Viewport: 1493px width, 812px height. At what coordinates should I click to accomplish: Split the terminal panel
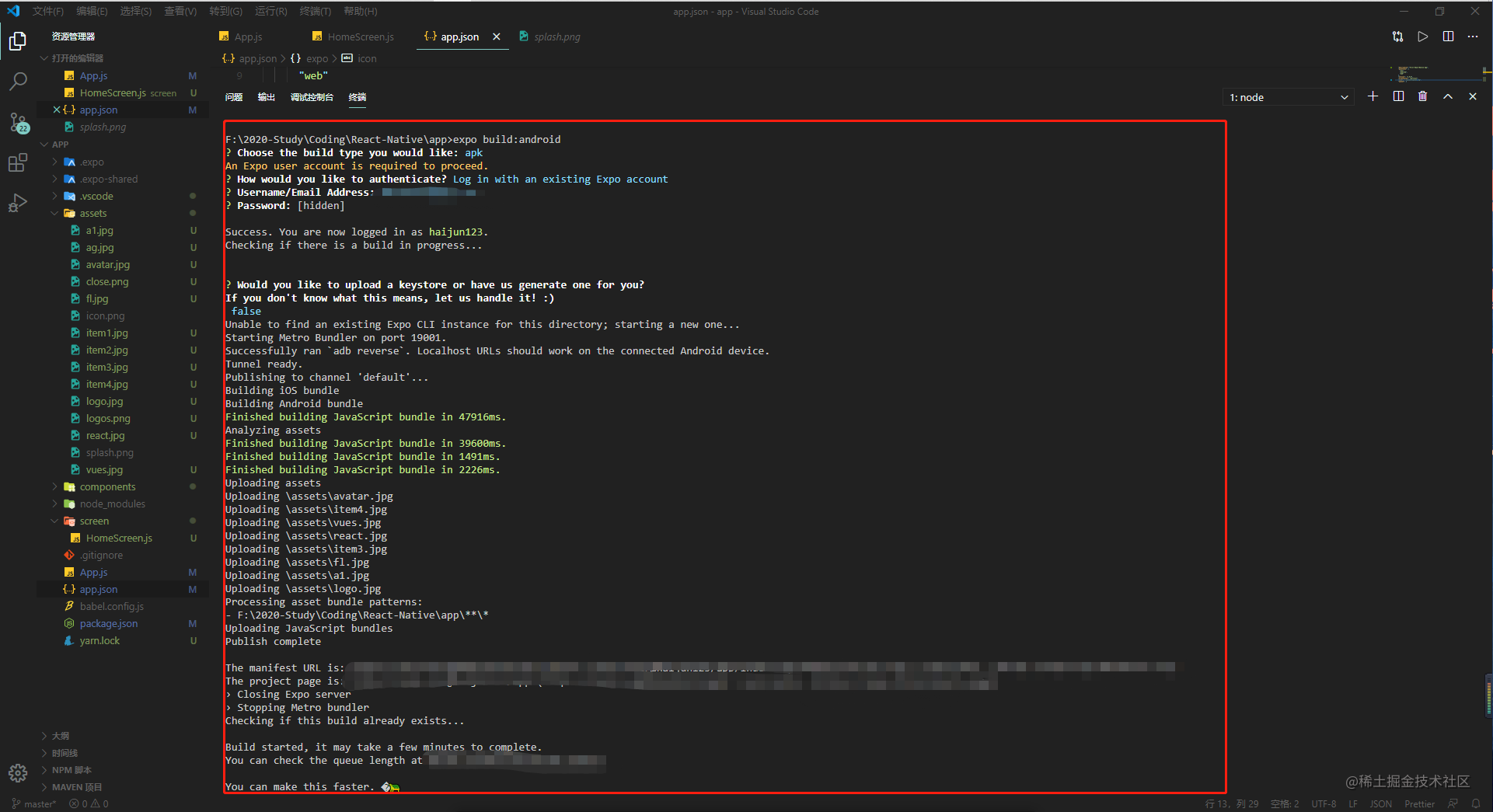(1398, 96)
